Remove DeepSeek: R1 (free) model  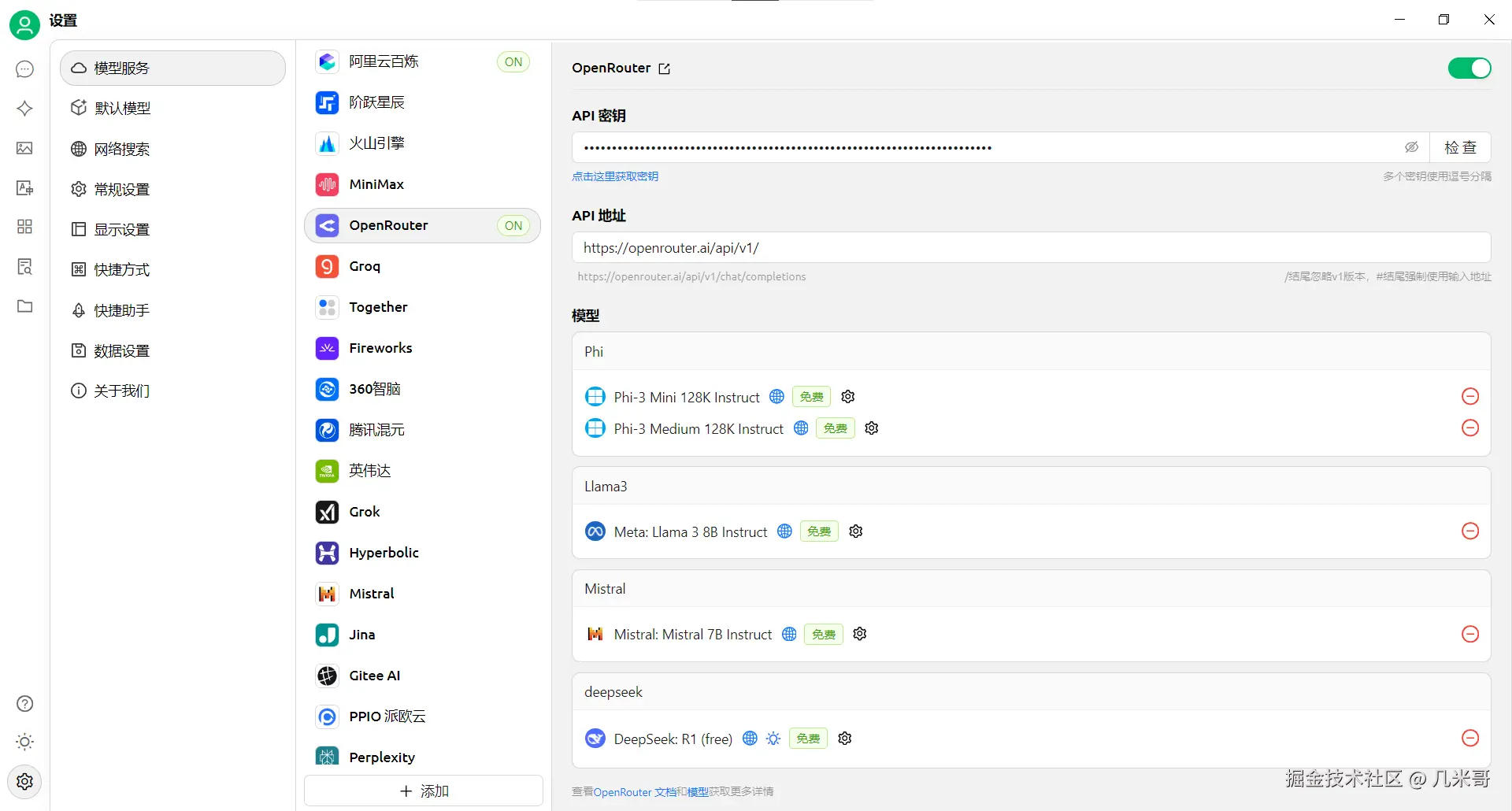click(x=1470, y=738)
